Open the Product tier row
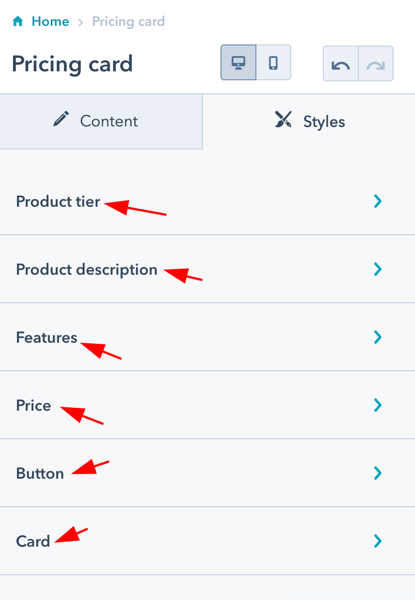Screen dimensions: 415x600 click(207, 201)
